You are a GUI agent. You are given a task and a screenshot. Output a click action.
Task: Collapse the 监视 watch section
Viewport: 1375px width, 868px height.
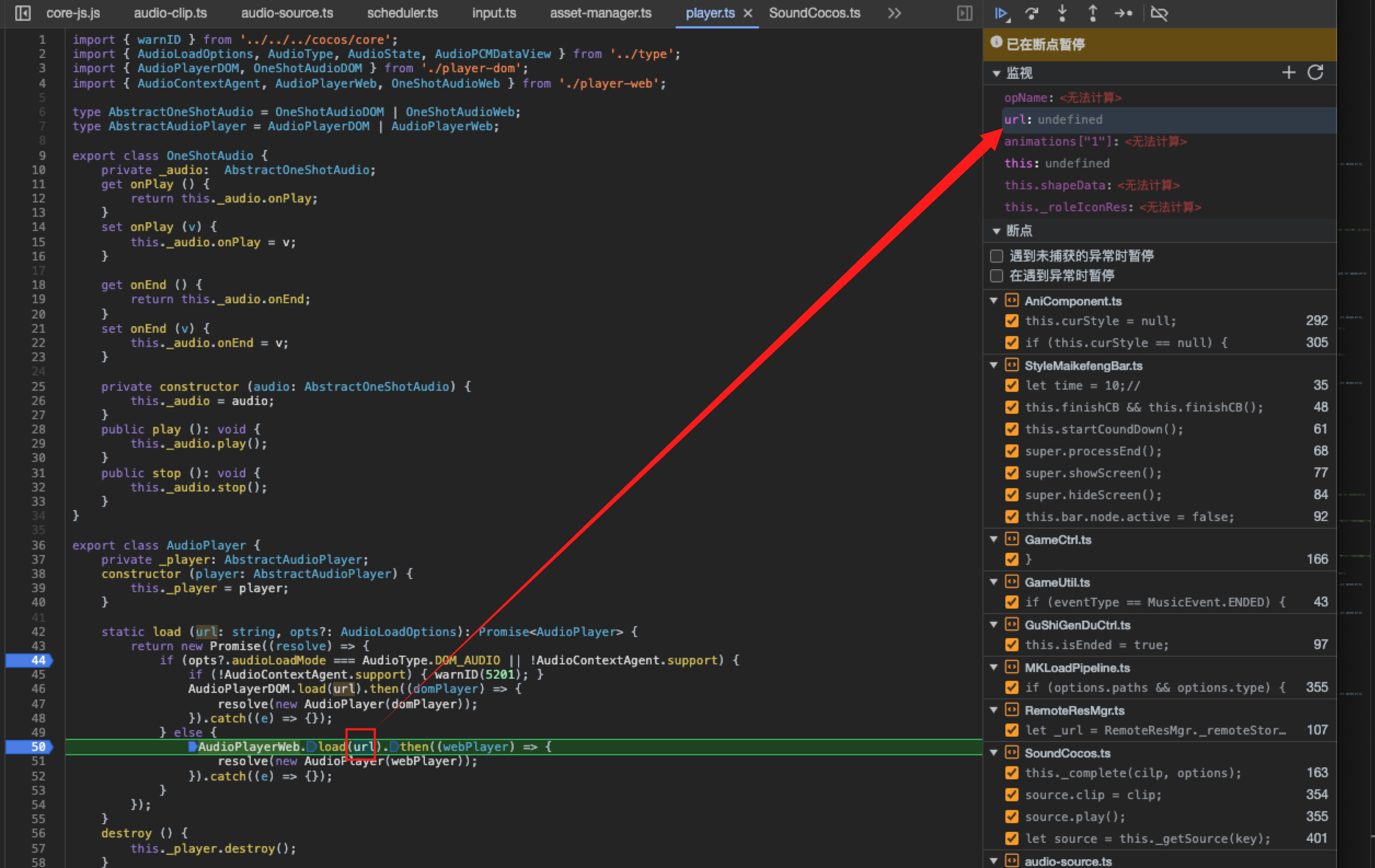[997, 74]
